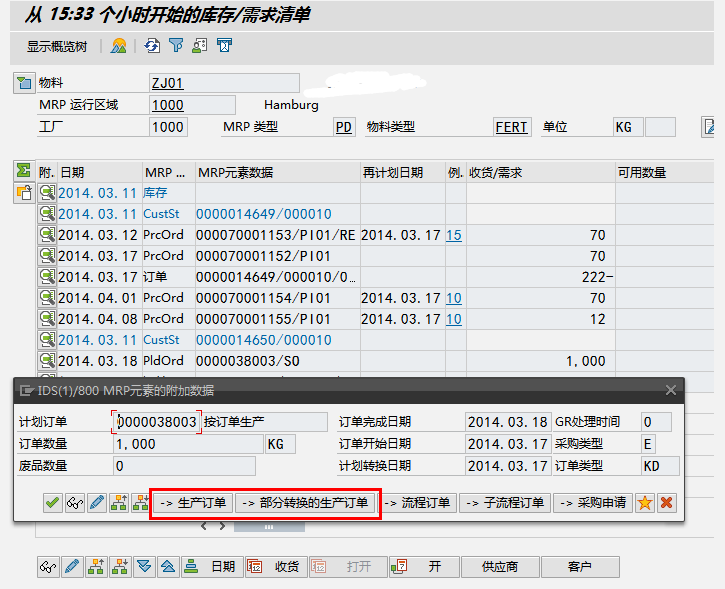Close the MRP元素的附加数据 dialog
This screenshot has width=725, height=589.
click(671, 390)
